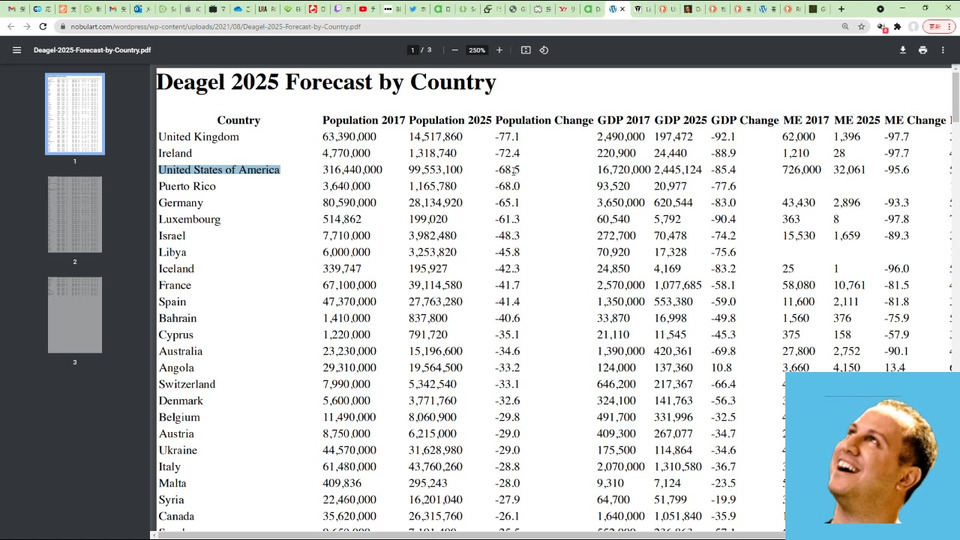
Task: Zoom in the PDF with plus icon
Action: 500,50
